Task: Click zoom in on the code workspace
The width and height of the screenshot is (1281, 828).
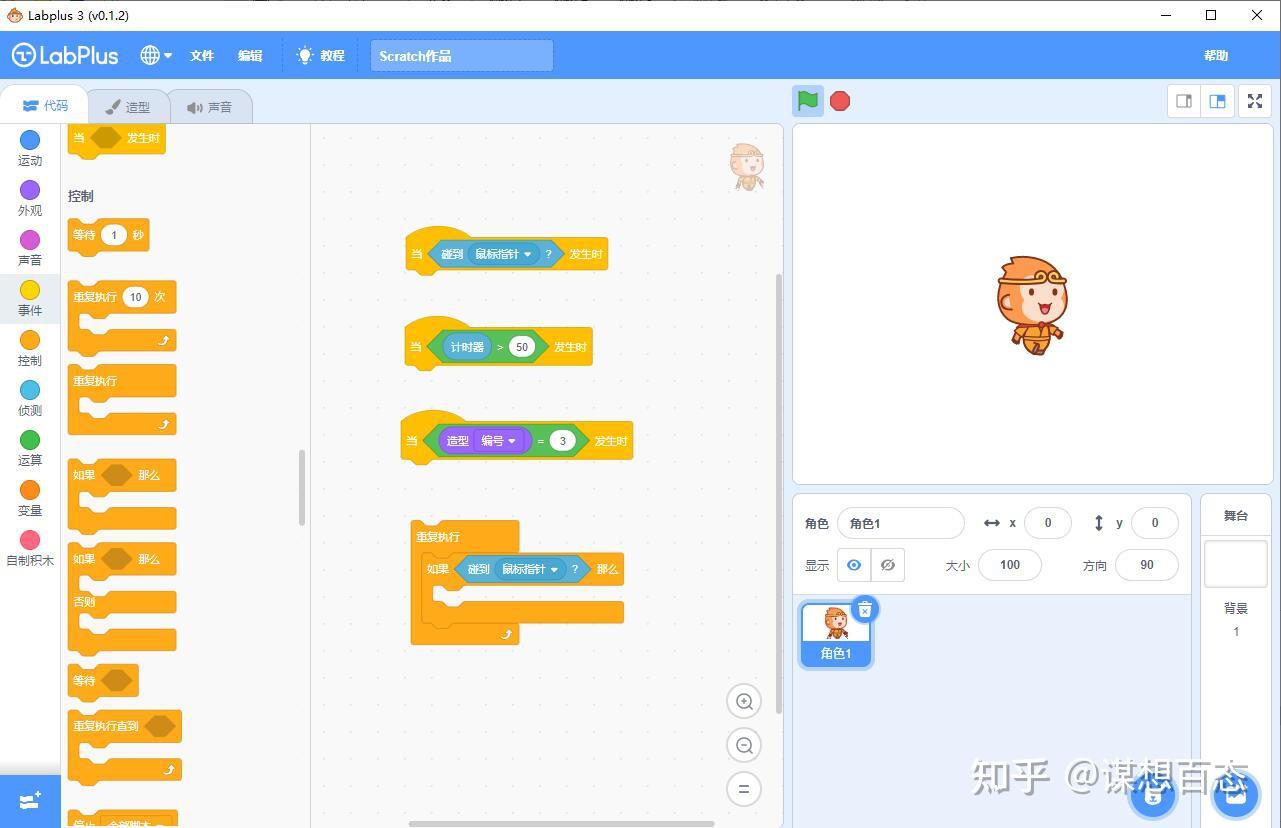Action: 743,701
